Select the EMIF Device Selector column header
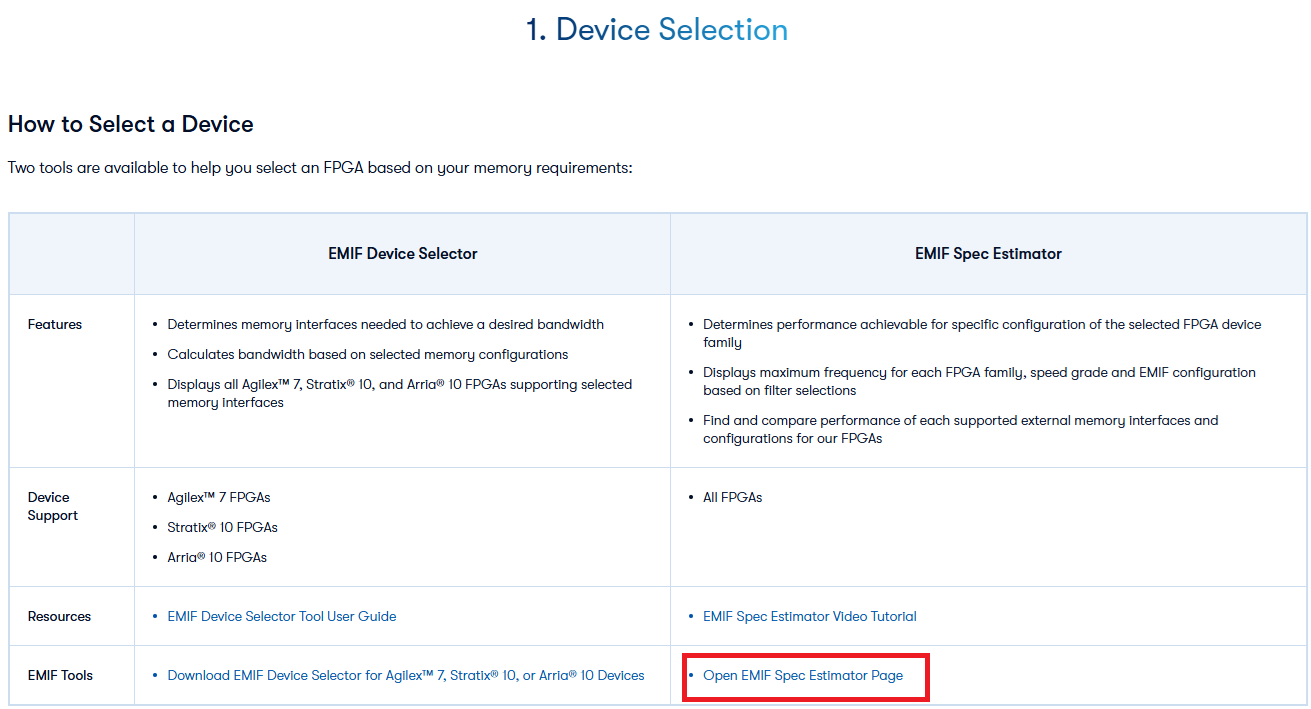The height and width of the screenshot is (709, 1311). (x=402, y=254)
